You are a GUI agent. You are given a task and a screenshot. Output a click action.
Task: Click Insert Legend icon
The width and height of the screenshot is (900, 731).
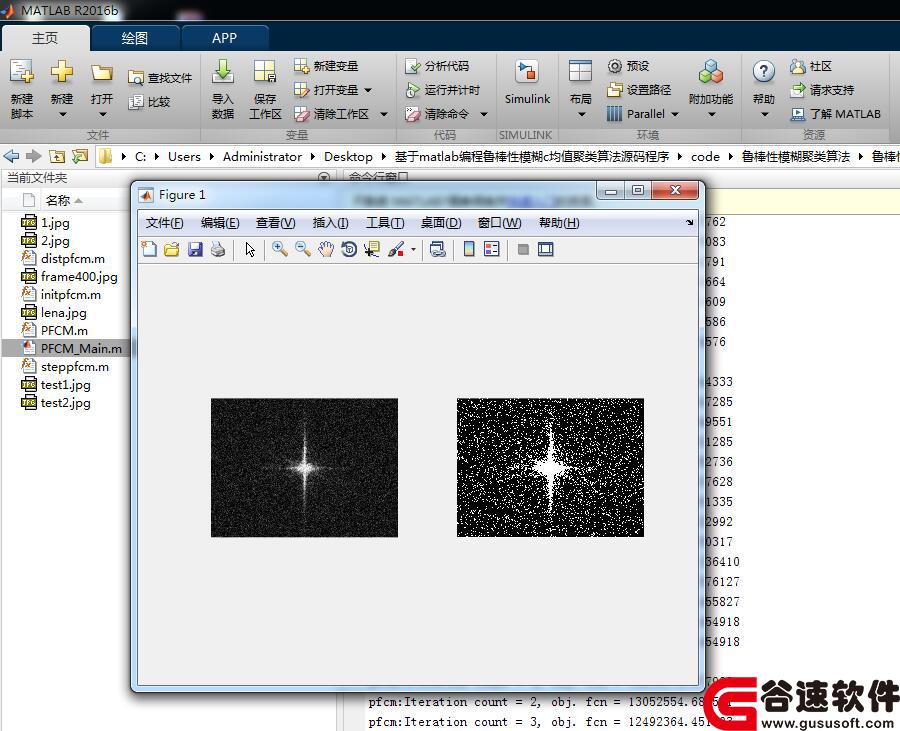click(492, 250)
